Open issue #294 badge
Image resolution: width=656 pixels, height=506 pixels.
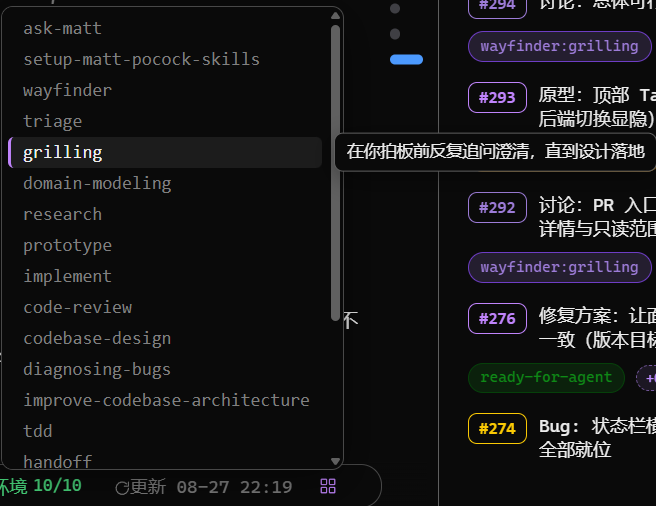point(497,6)
